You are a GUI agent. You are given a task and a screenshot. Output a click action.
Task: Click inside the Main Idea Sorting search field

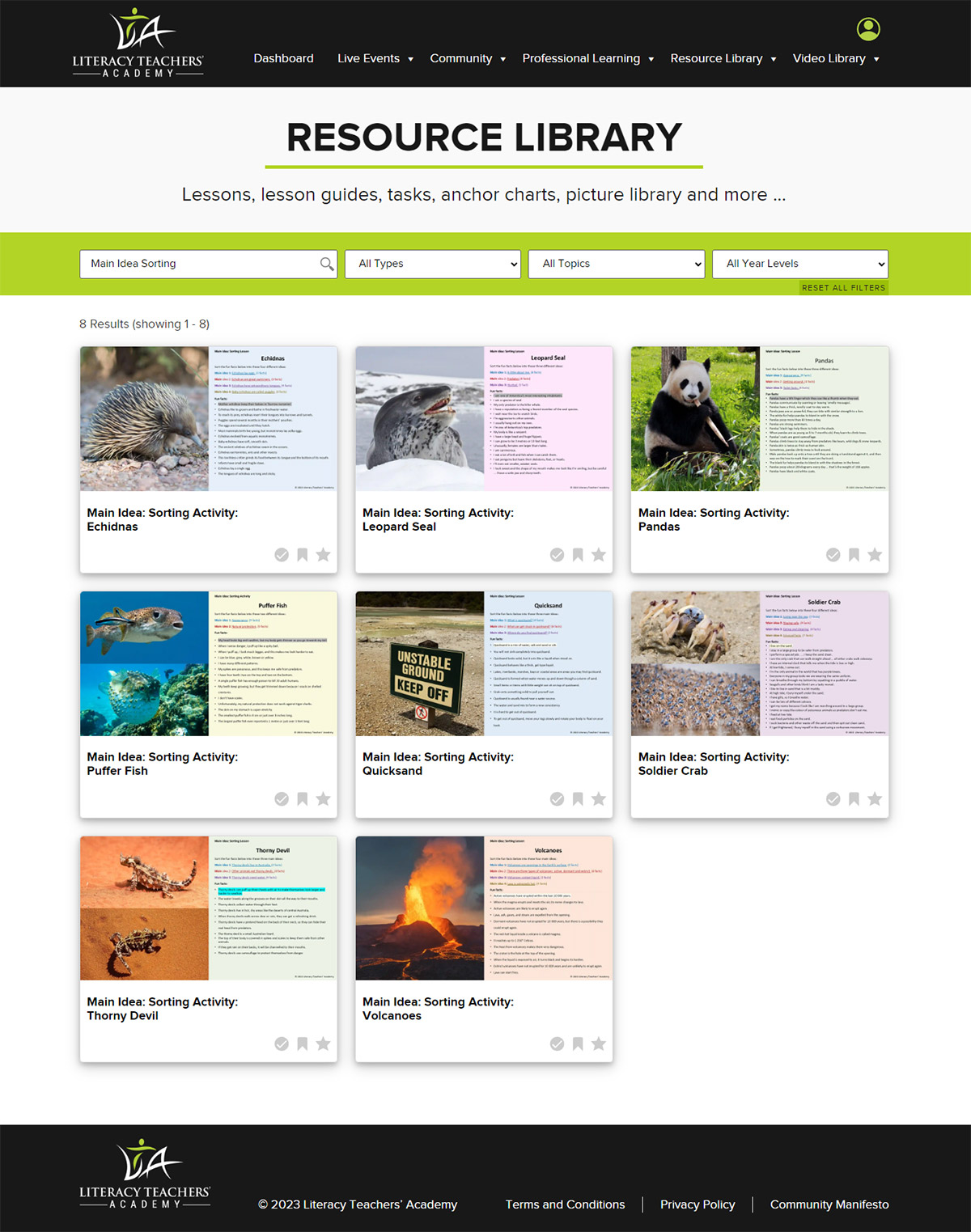point(194,264)
